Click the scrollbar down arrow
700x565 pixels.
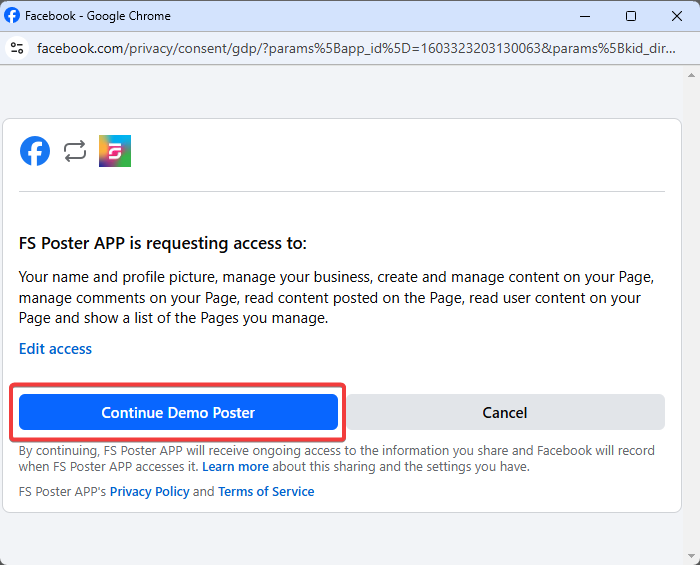pyautogui.click(x=691, y=556)
